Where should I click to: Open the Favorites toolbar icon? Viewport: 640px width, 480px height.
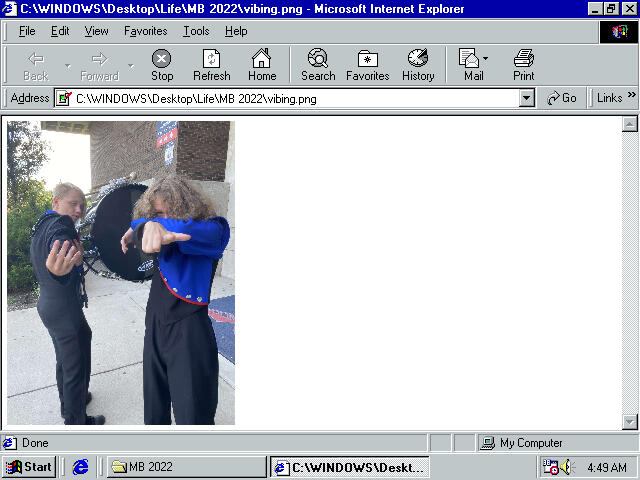(x=368, y=65)
